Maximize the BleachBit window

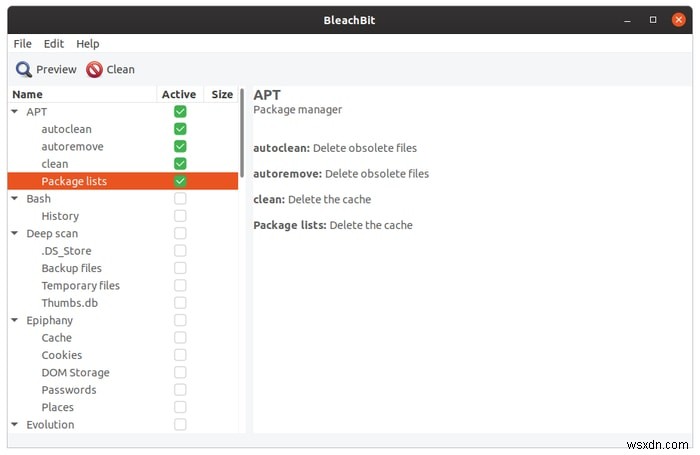652,19
